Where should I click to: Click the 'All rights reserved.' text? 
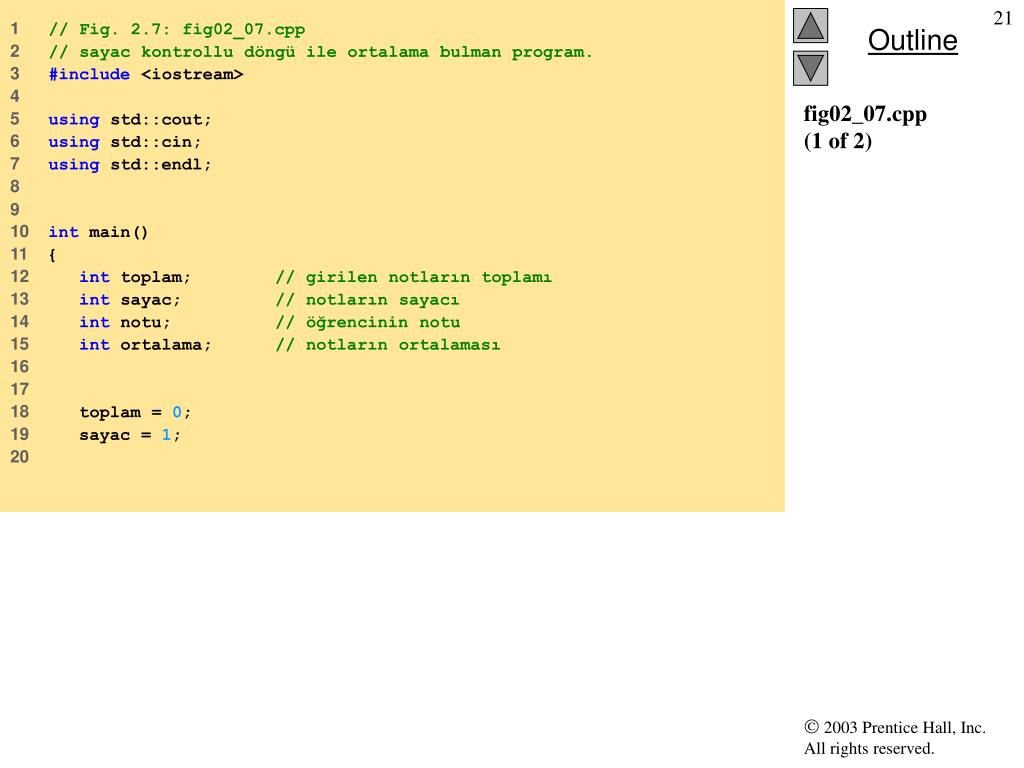tap(869, 748)
